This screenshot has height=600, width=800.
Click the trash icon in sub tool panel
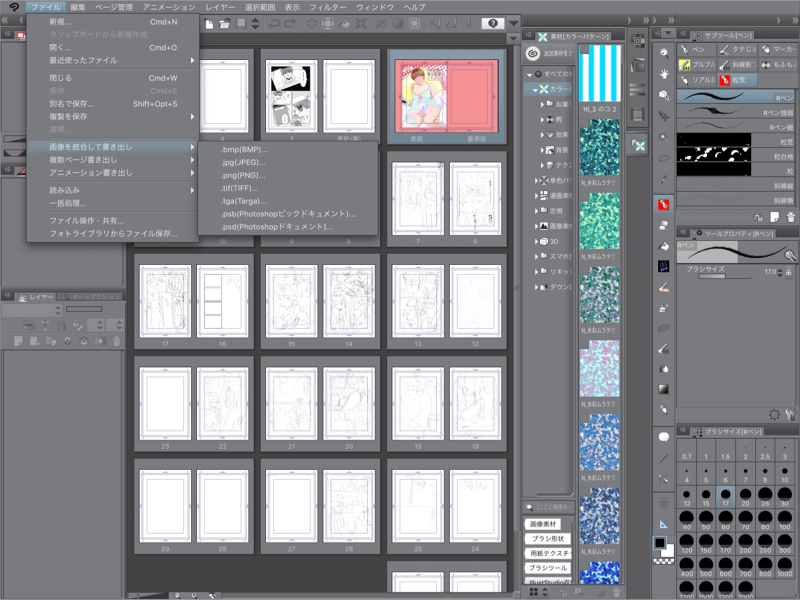[790, 216]
